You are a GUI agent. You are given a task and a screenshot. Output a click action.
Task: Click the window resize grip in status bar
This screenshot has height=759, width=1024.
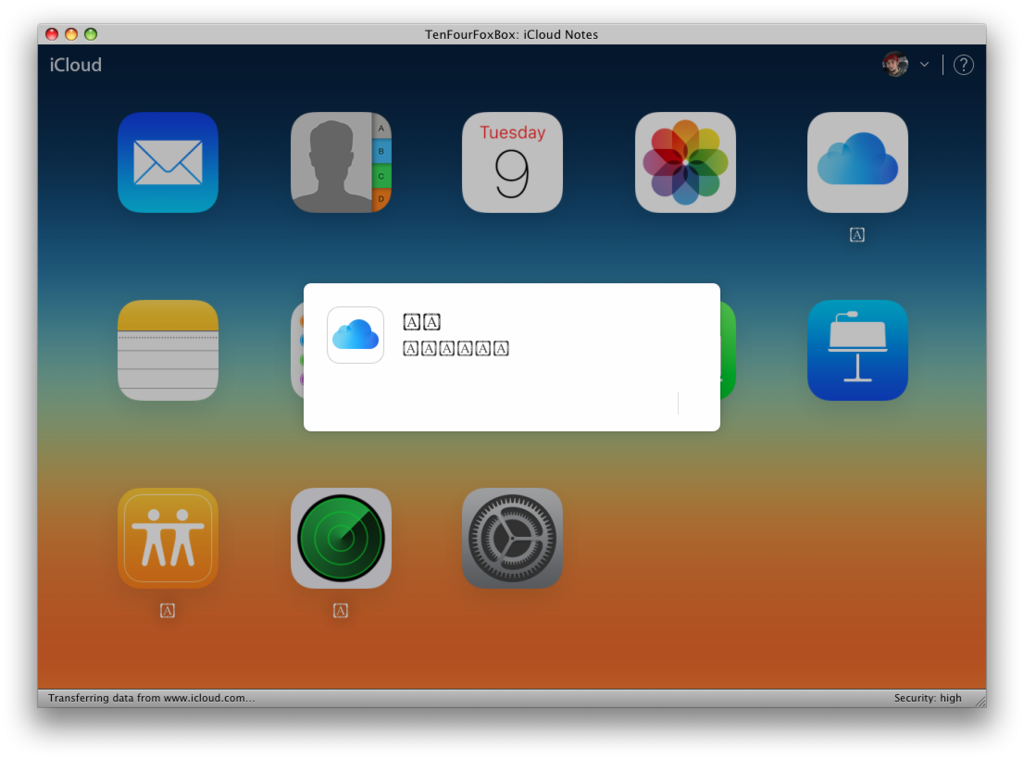point(980,701)
